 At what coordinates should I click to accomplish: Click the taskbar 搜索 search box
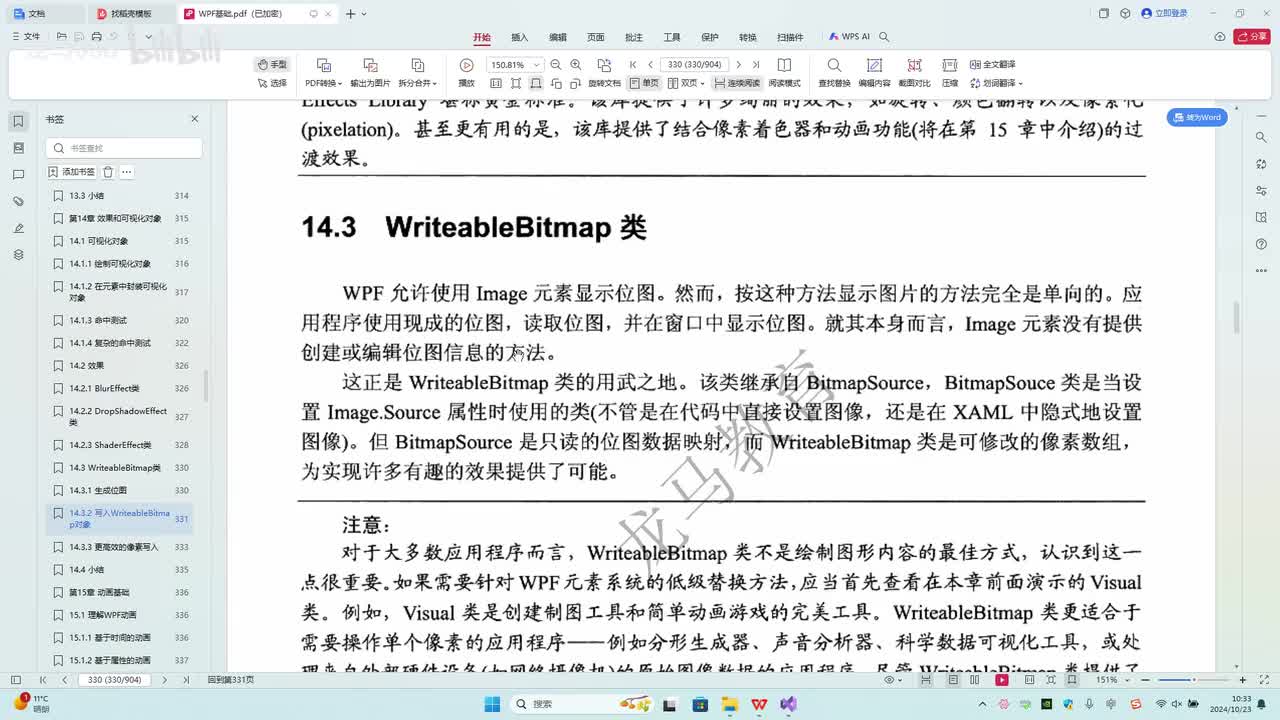(x=584, y=704)
